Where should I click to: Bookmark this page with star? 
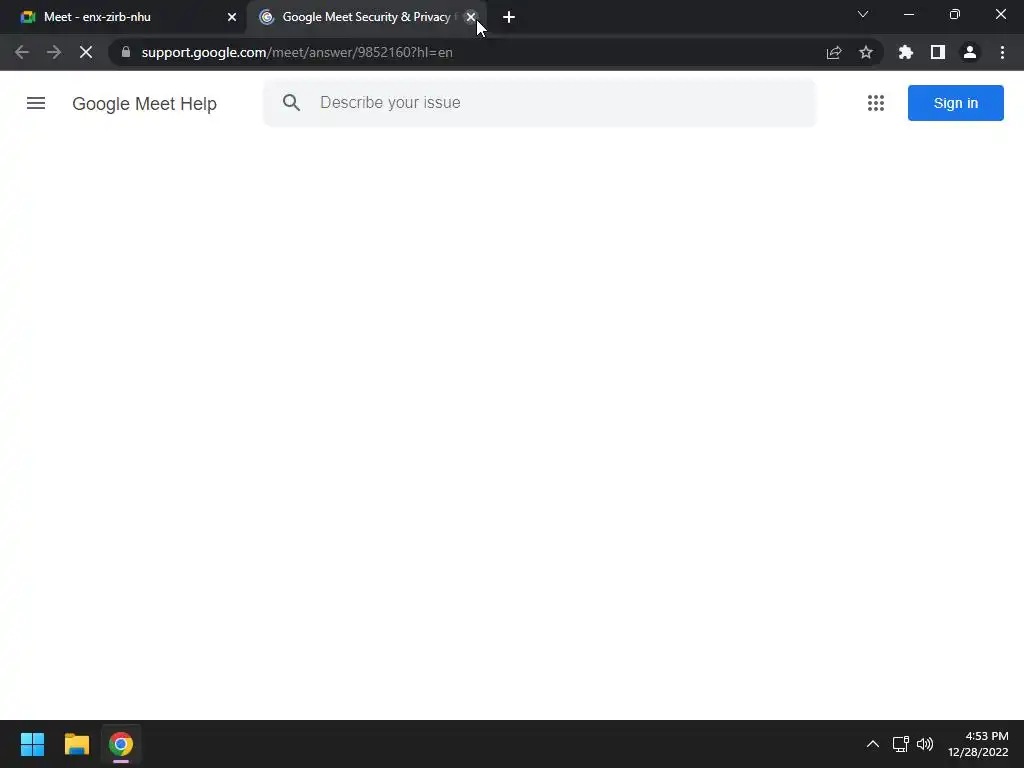click(866, 52)
